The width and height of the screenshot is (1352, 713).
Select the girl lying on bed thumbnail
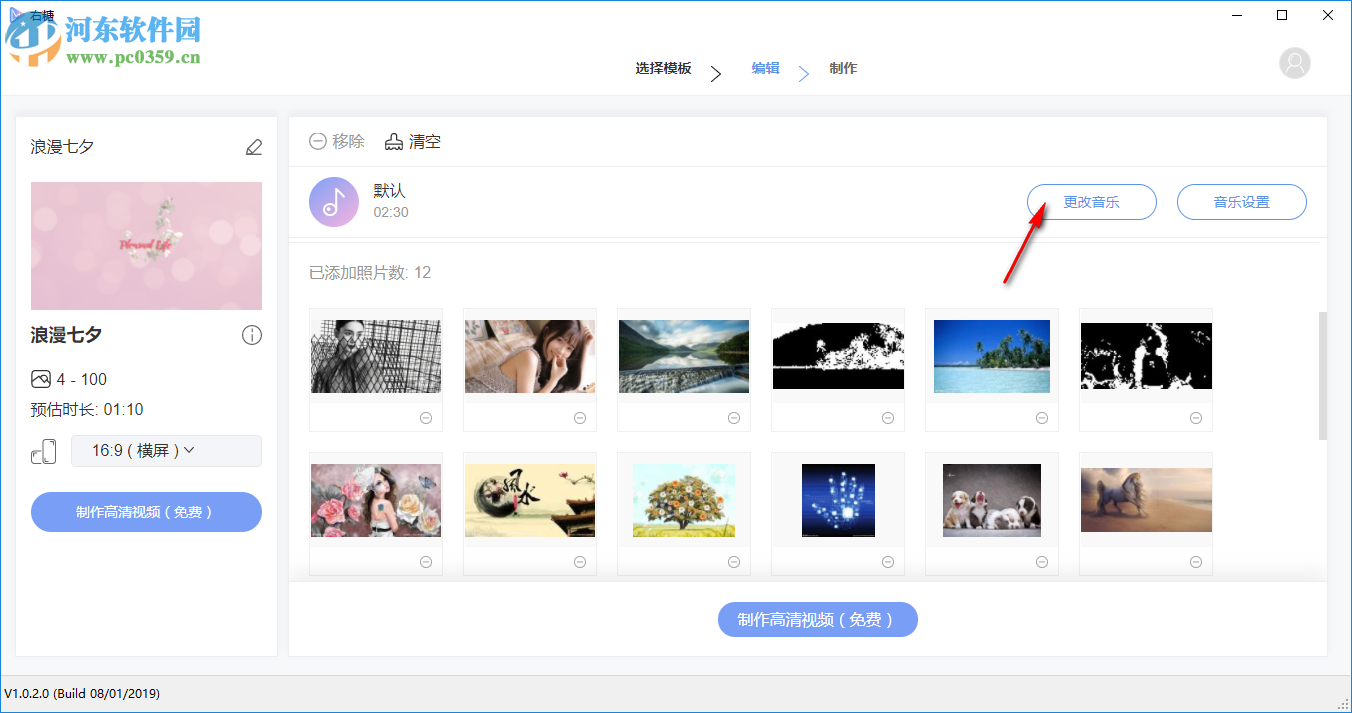pyautogui.click(x=530, y=356)
